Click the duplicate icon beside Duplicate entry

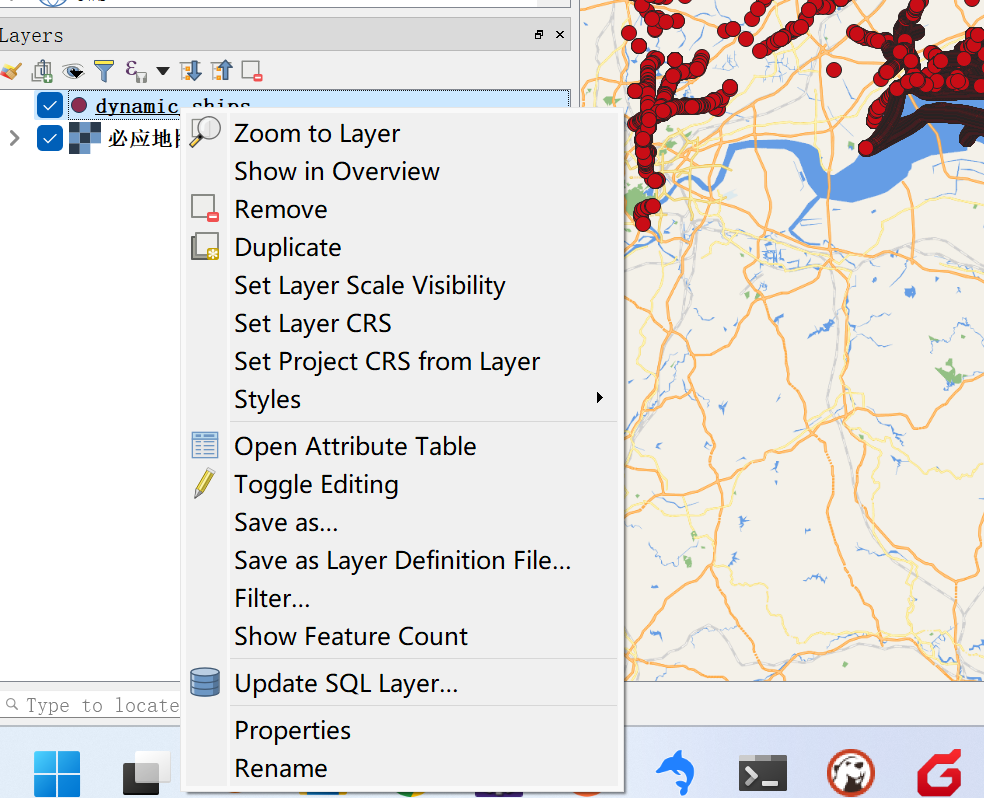[x=205, y=246]
